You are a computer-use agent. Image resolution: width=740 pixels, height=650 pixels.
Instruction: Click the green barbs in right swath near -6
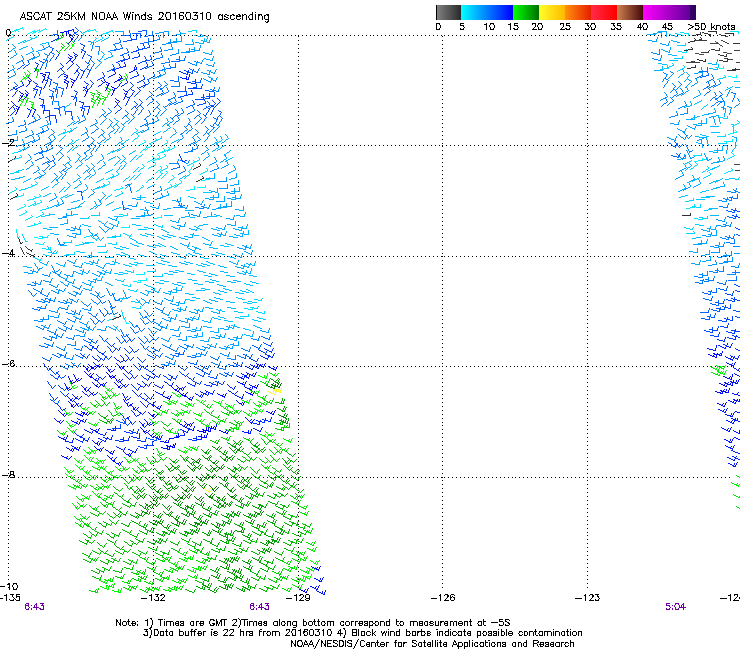(x=719, y=371)
